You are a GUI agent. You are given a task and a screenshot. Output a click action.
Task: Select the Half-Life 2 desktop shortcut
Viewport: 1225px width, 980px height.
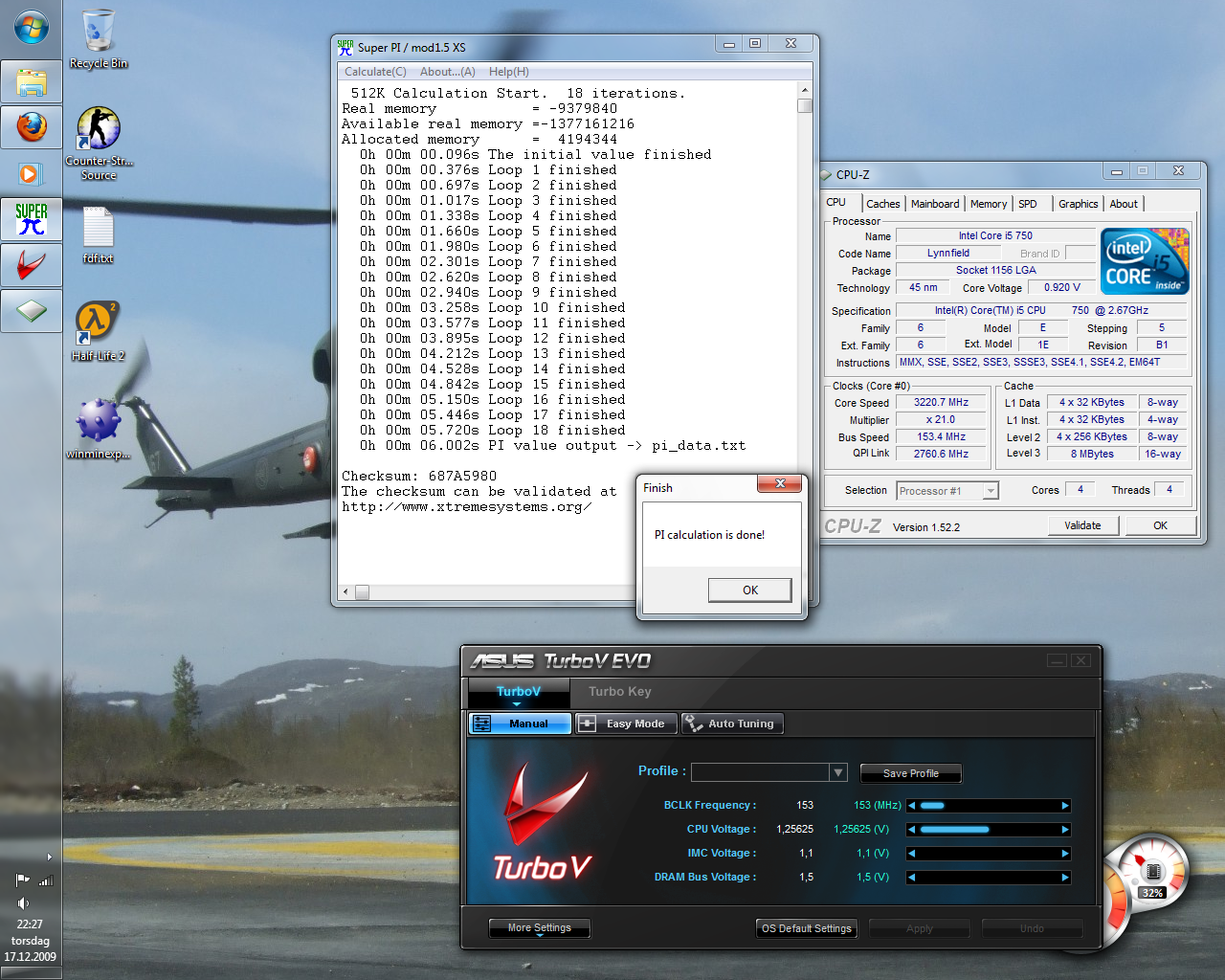(x=98, y=331)
